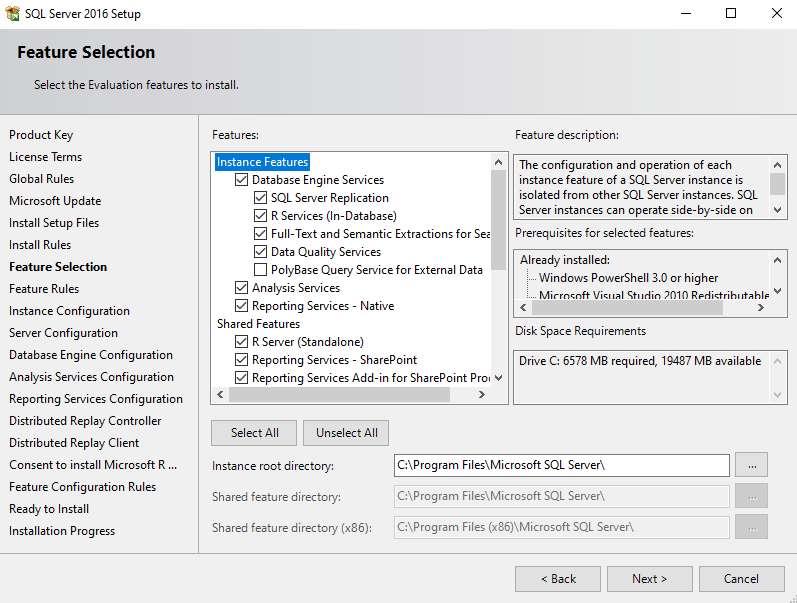
Task: Click prerequisites left scroll arrow
Action: tap(524, 308)
